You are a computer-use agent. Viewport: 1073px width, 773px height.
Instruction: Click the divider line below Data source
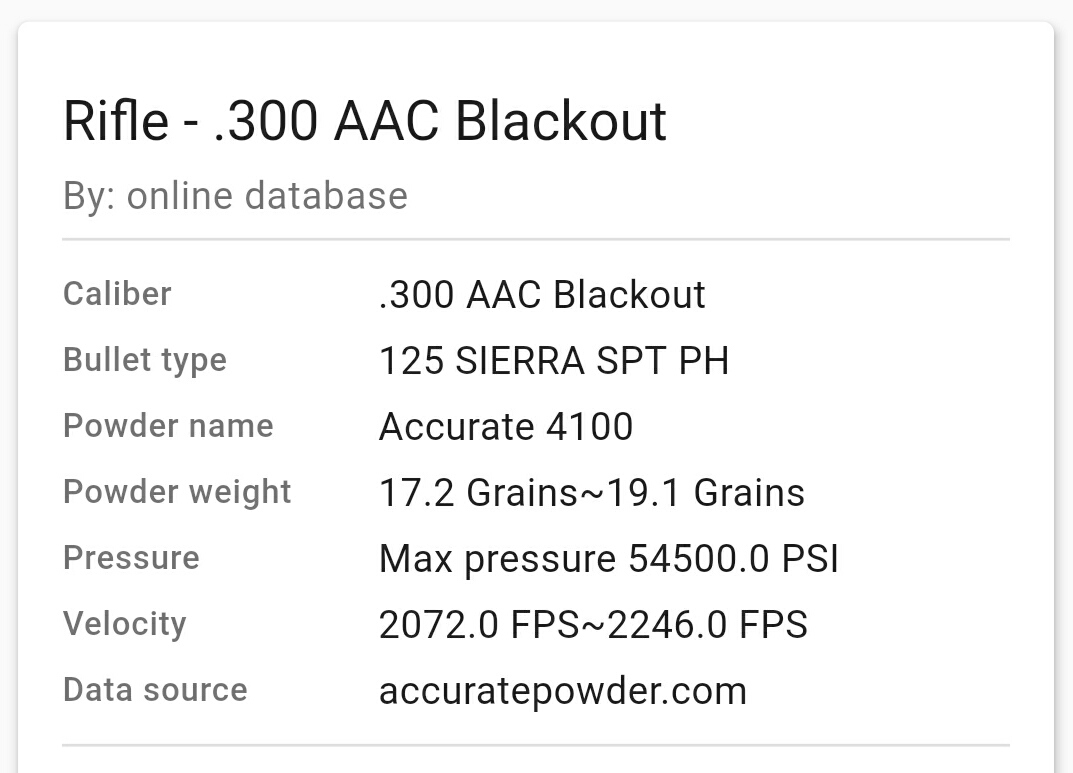click(536, 745)
